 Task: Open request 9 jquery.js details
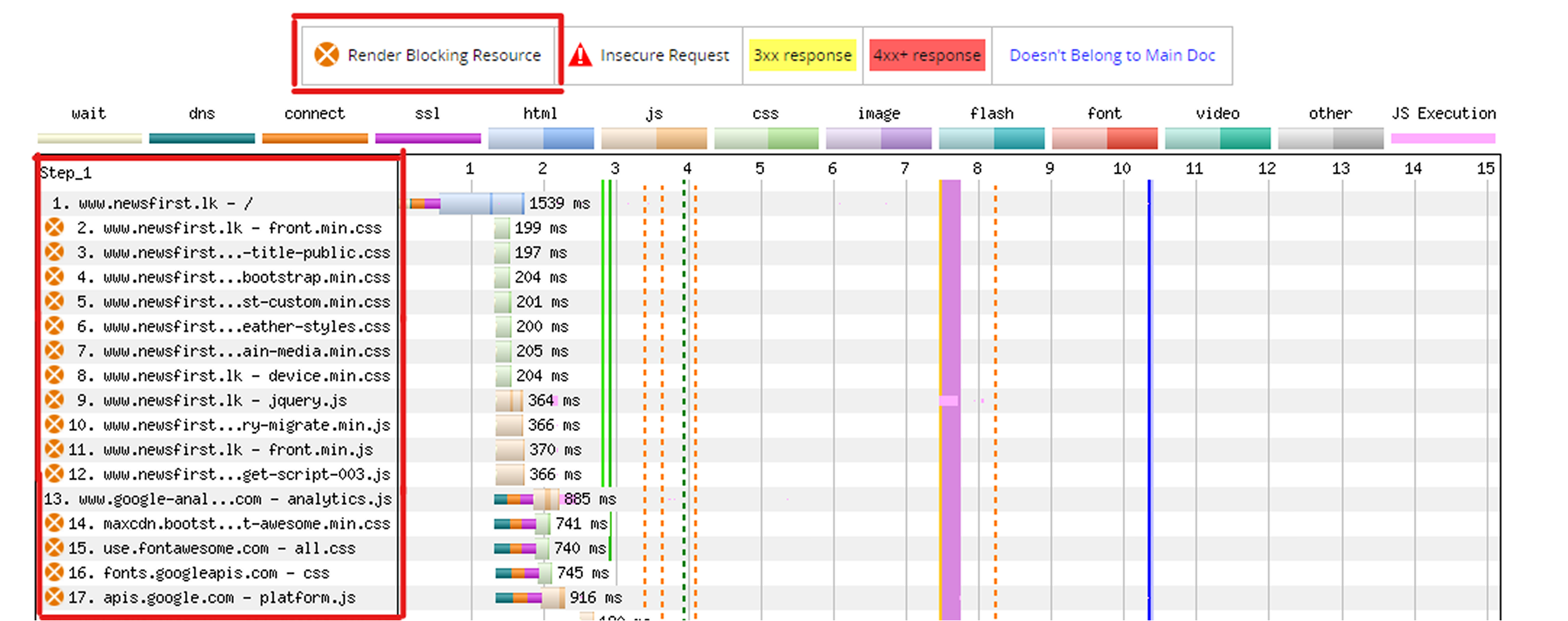pos(212,400)
